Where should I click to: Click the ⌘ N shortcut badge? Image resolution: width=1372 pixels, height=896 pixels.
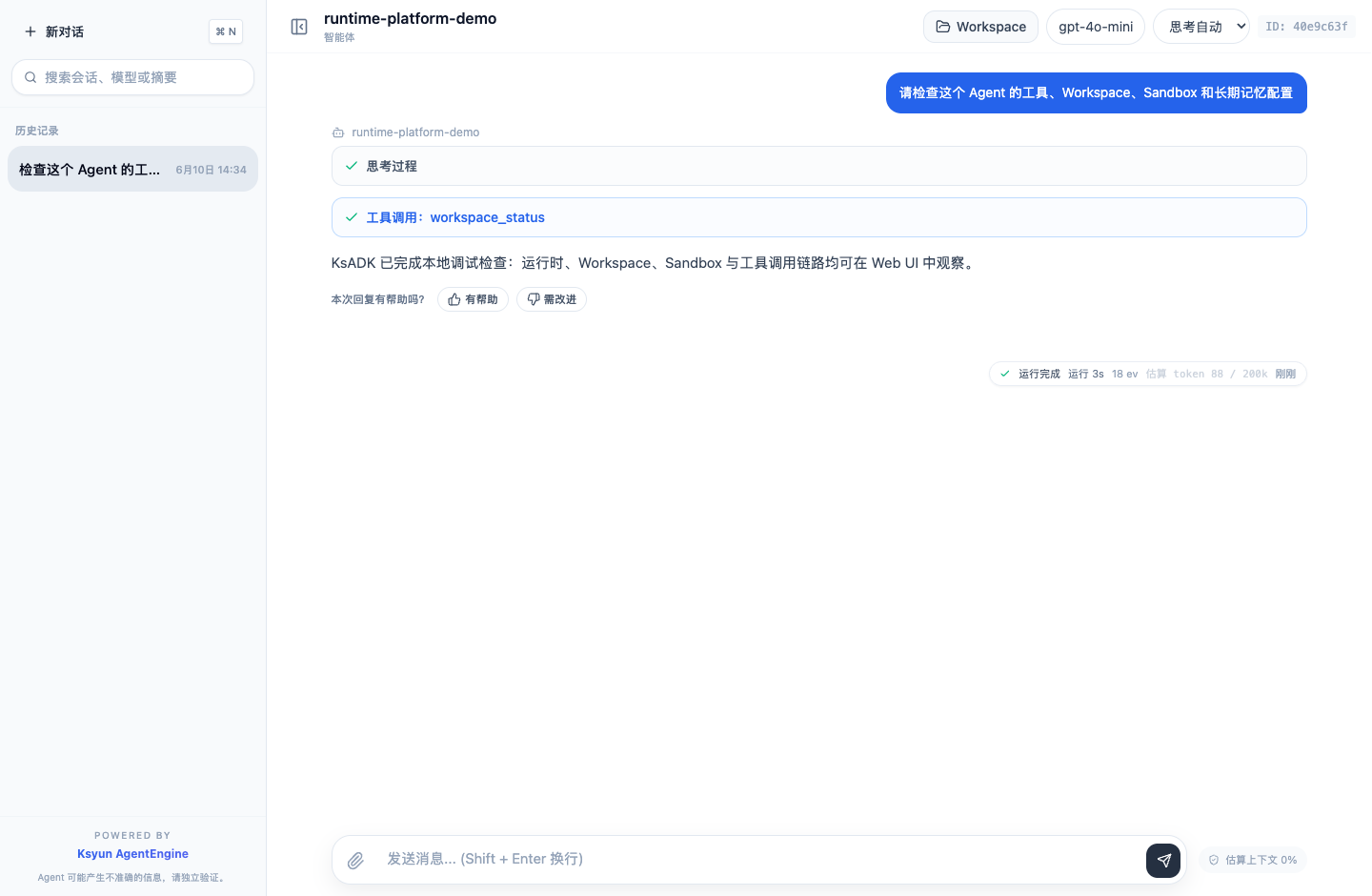tap(226, 31)
